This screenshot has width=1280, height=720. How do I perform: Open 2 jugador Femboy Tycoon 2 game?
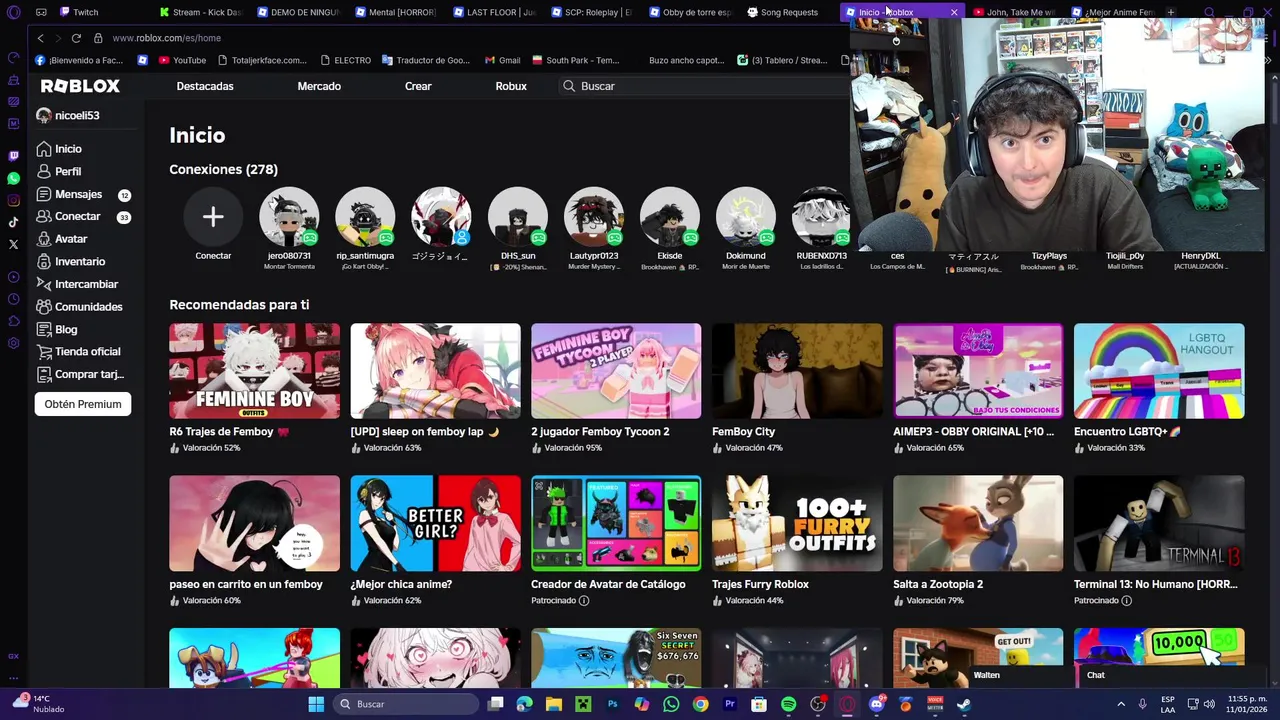[x=616, y=371]
